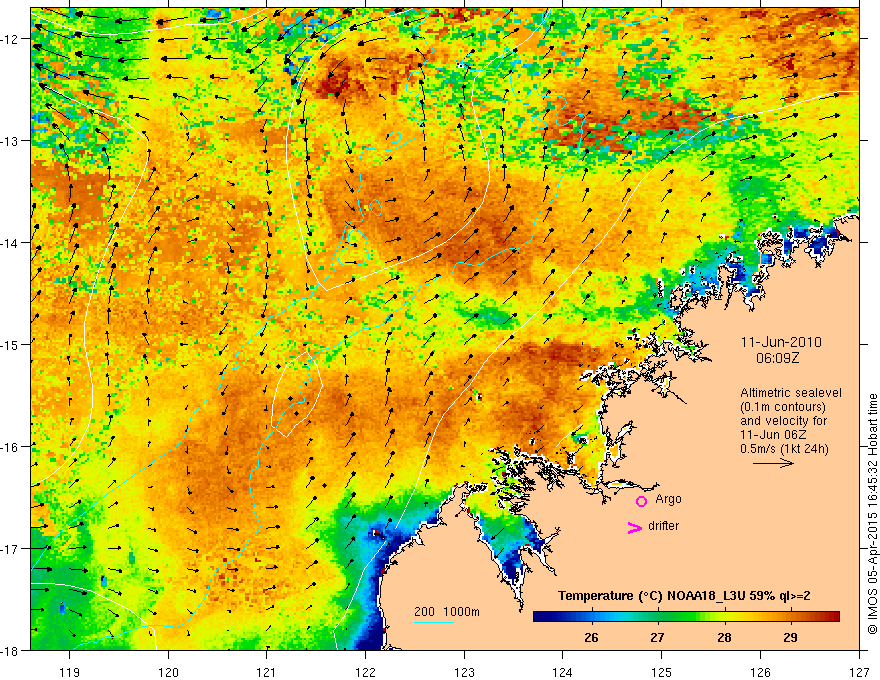Click the 26 colorbar tick label
The height and width of the screenshot is (680, 880).
pos(591,637)
